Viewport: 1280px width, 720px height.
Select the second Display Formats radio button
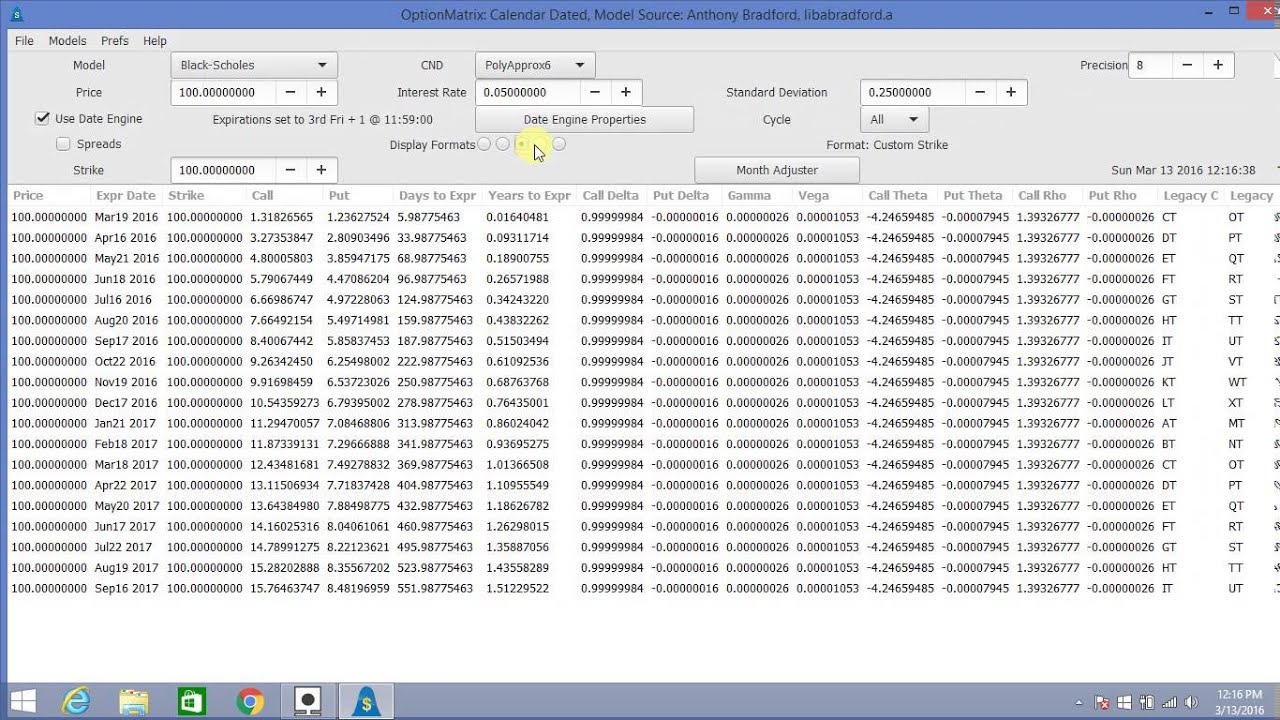pyautogui.click(x=503, y=144)
